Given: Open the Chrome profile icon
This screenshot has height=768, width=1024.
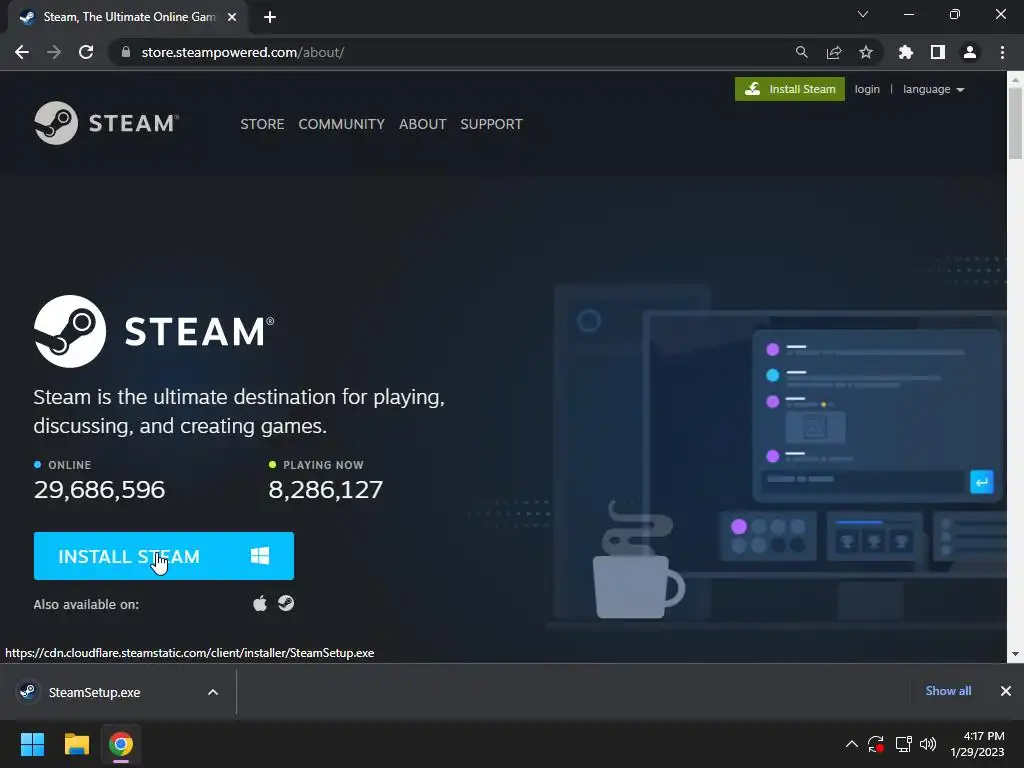Looking at the screenshot, I should pos(970,52).
